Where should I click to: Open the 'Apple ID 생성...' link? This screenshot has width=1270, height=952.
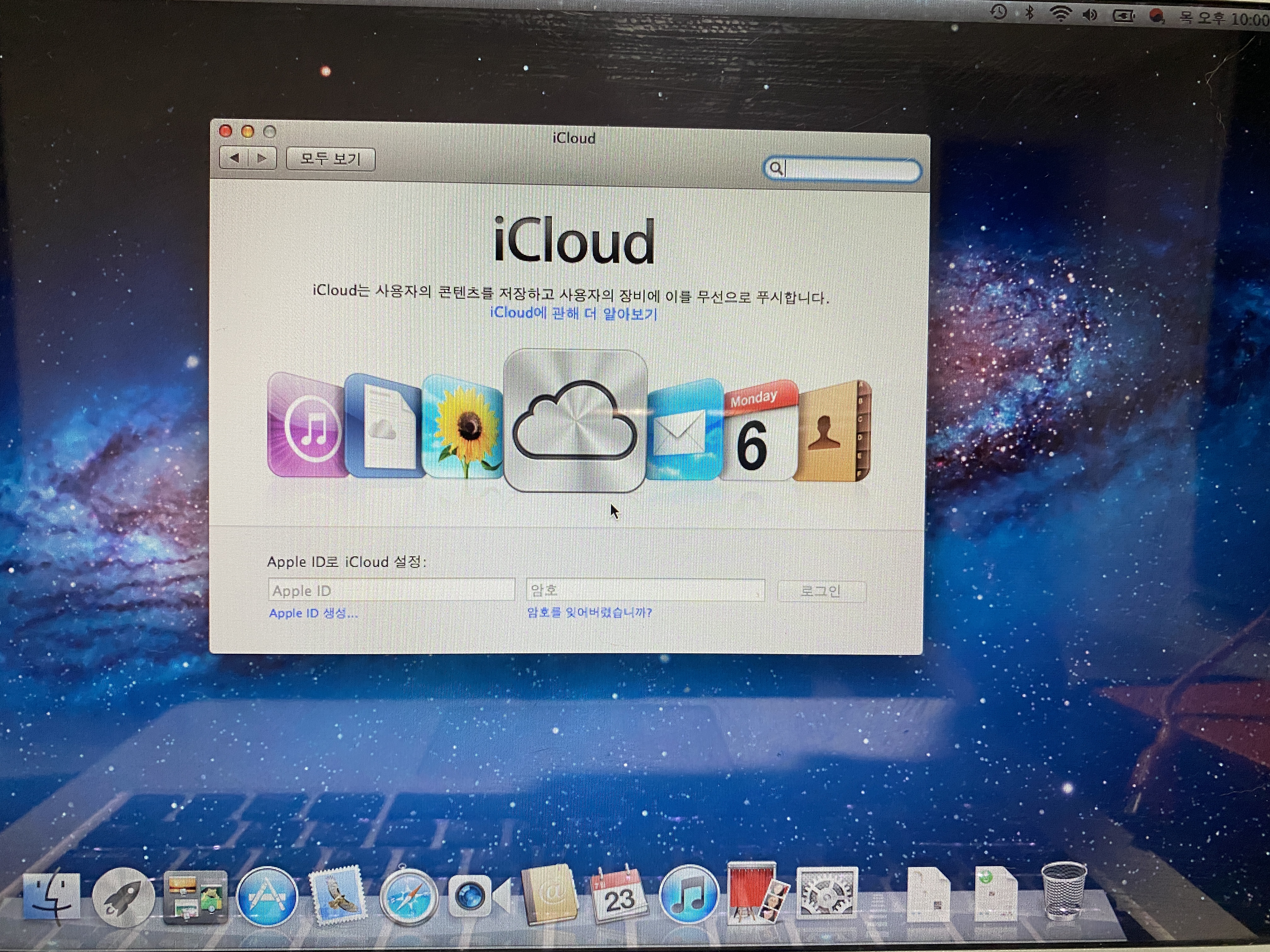(x=313, y=613)
